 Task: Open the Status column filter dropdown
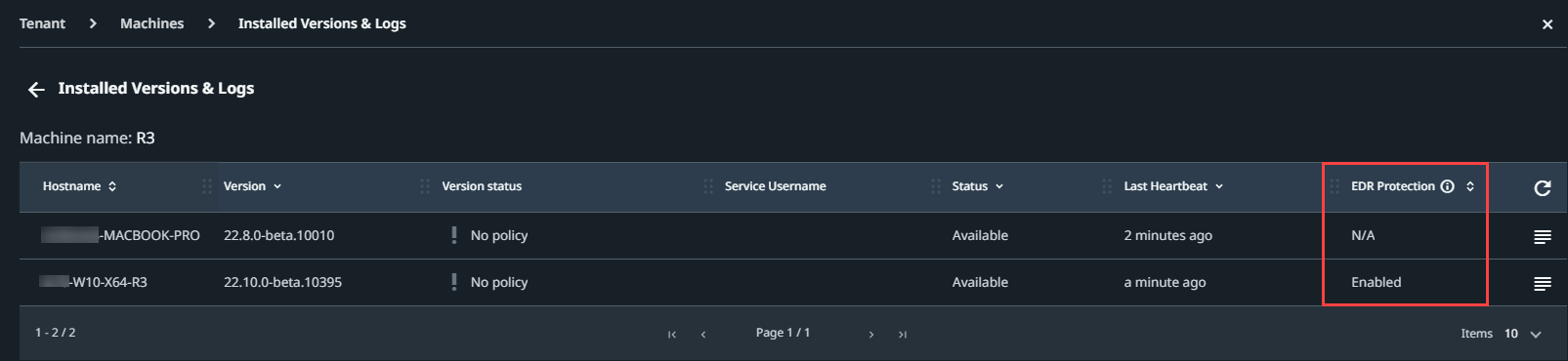[999, 186]
